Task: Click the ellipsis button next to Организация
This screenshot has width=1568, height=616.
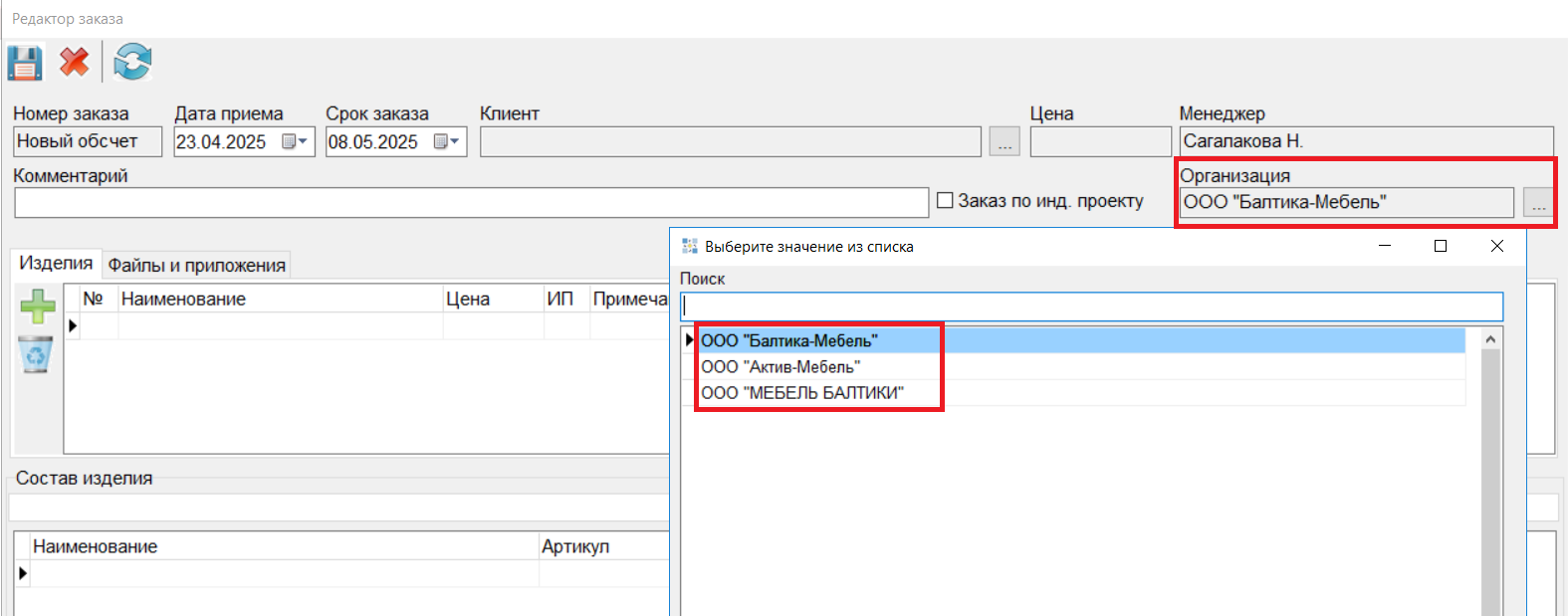Action: click(1538, 203)
